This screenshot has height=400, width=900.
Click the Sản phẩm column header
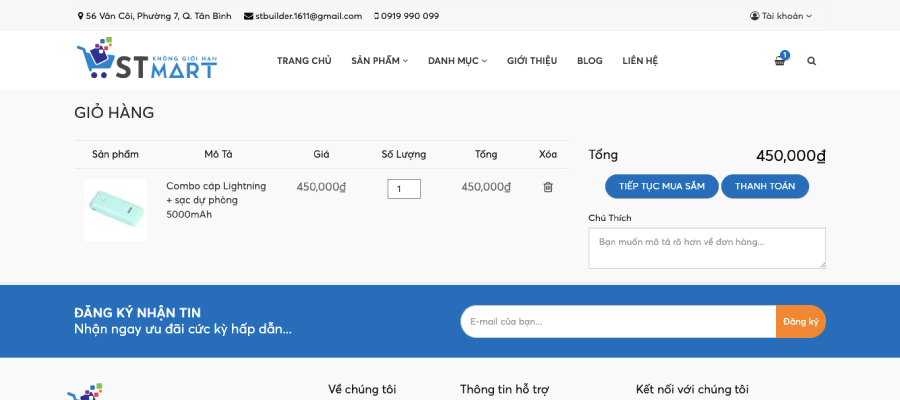(115, 154)
